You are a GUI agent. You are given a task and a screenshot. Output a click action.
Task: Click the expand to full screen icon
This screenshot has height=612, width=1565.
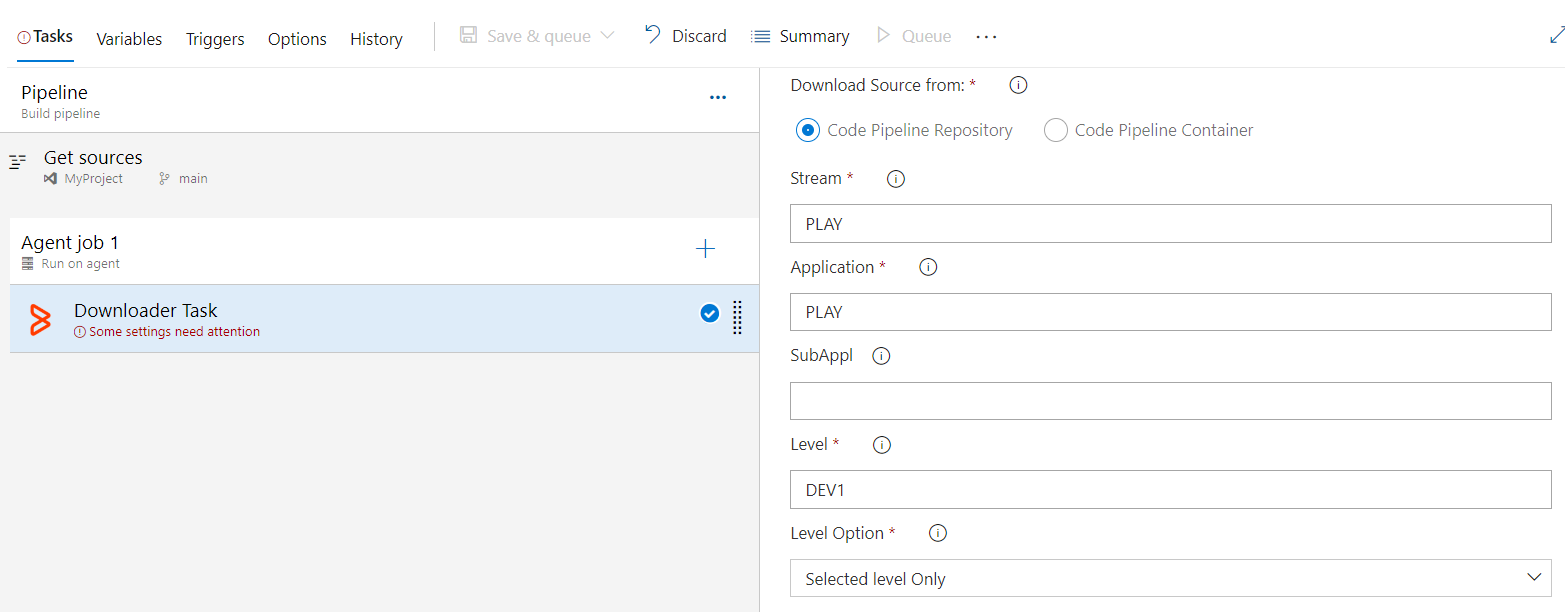(x=1556, y=35)
